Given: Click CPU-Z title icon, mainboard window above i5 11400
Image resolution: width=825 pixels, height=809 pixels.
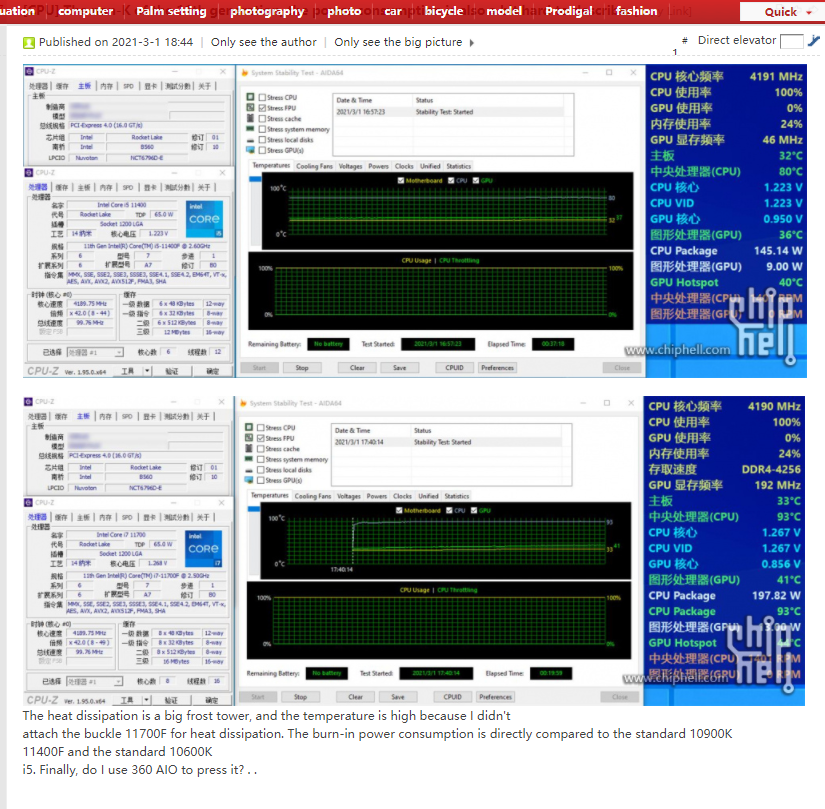Looking at the screenshot, I should point(29,71).
